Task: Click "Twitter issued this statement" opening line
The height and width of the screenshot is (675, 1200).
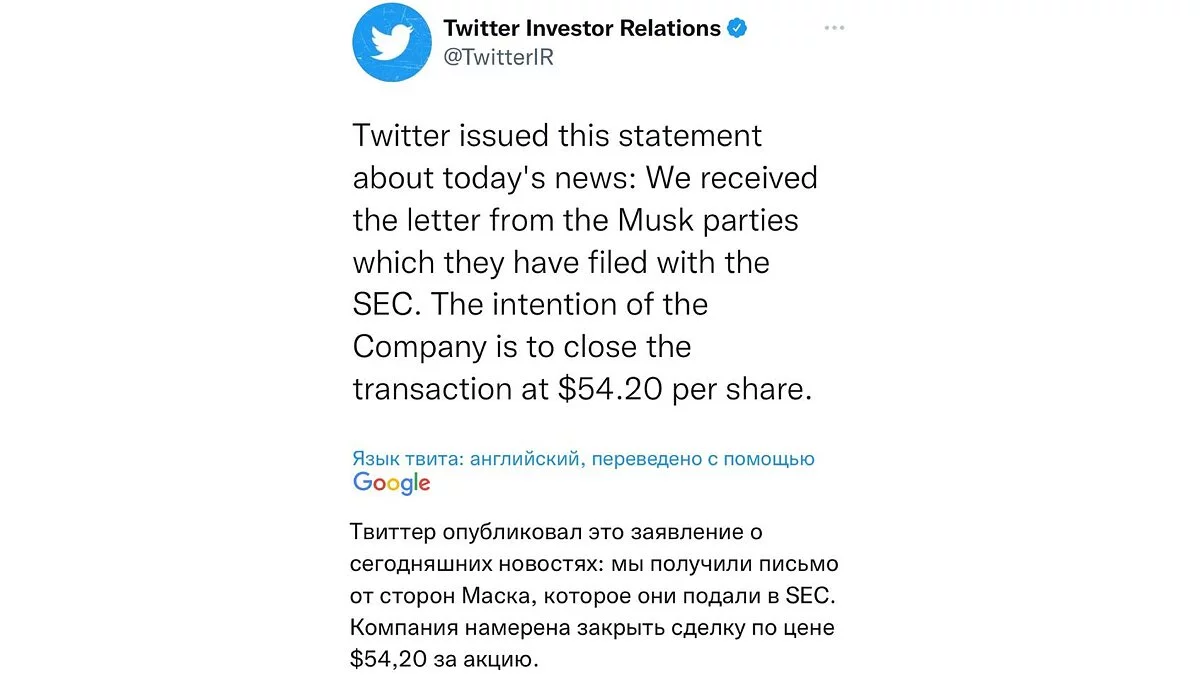Action: (x=557, y=135)
